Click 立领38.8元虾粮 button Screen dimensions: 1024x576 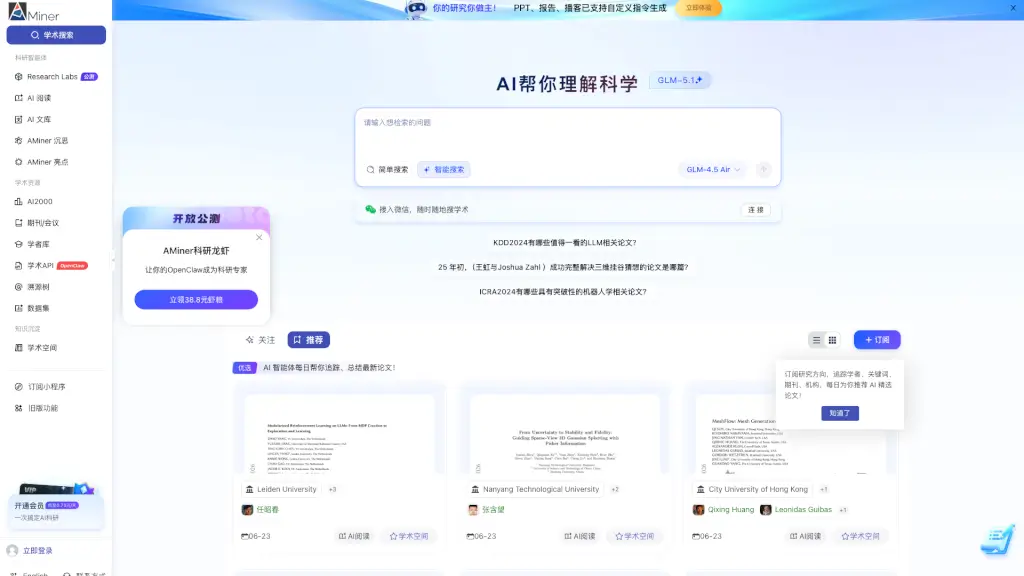pos(196,300)
